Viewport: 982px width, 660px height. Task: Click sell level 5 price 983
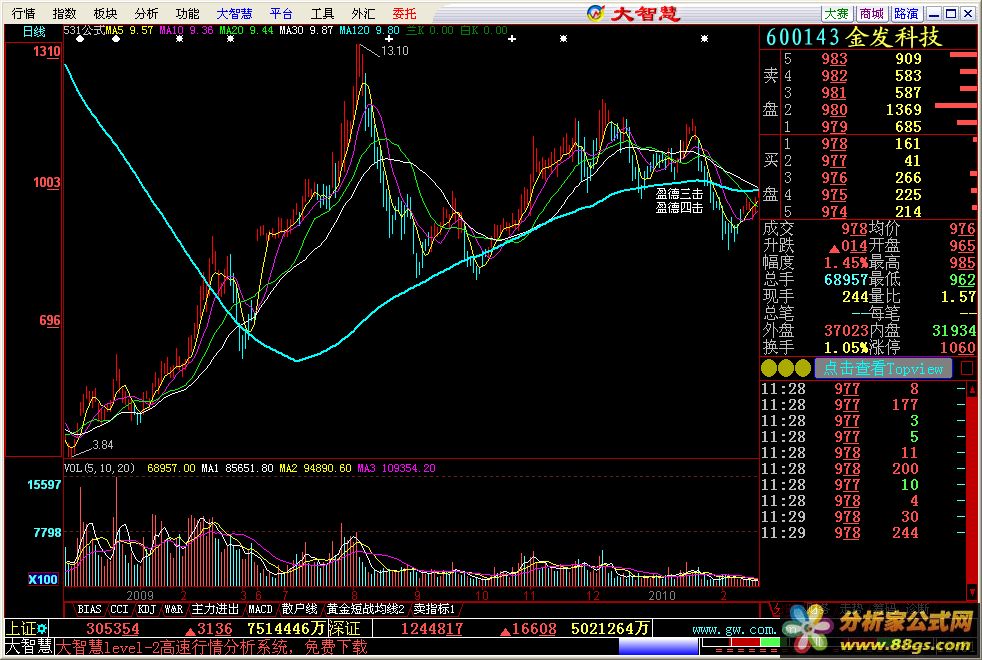[834, 59]
